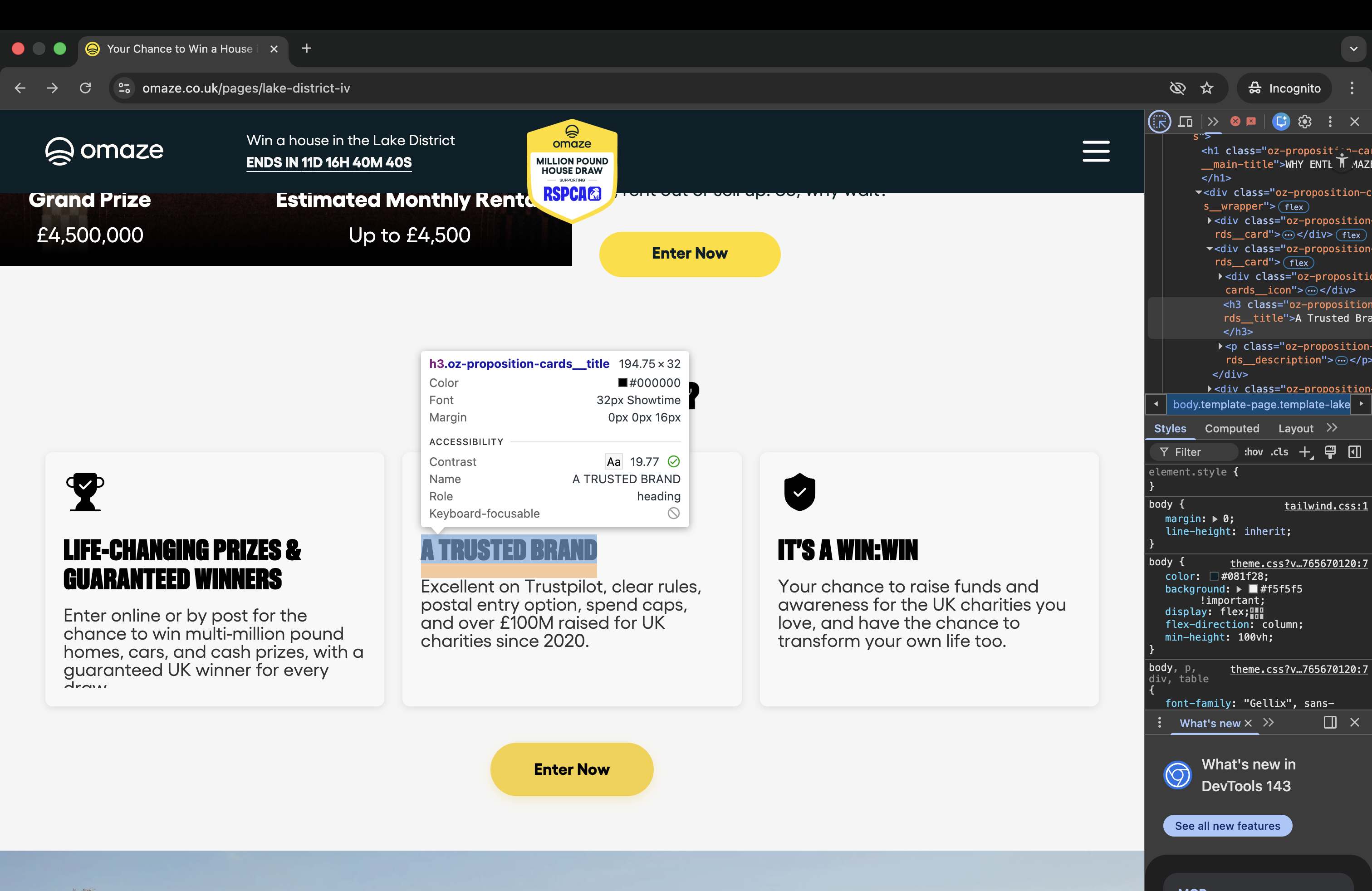View site information in the address bar
This screenshot has height=891, width=1372.
click(x=124, y=88)
